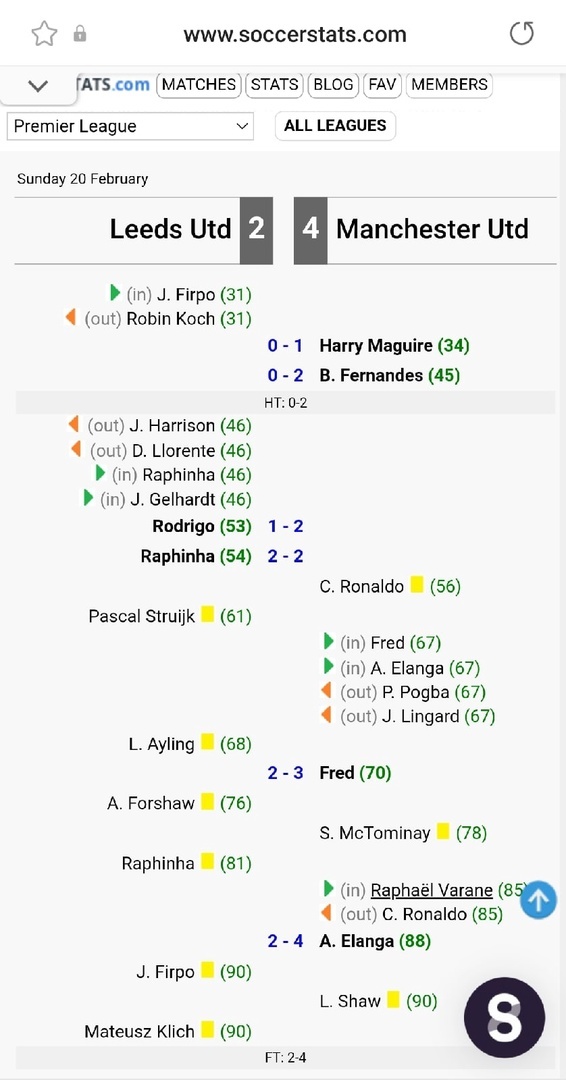Image resolution: width=566 pixels, height=1080 pixels.
Task: Go to the BLOG tab
Action: click(x=333, y=85)
